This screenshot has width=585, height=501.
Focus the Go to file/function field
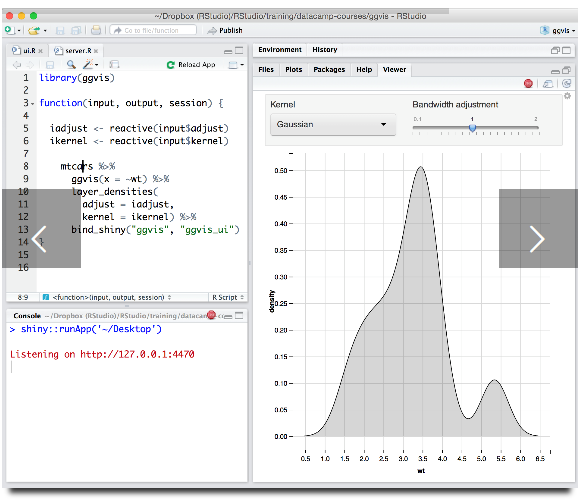[x=153, y=30]
